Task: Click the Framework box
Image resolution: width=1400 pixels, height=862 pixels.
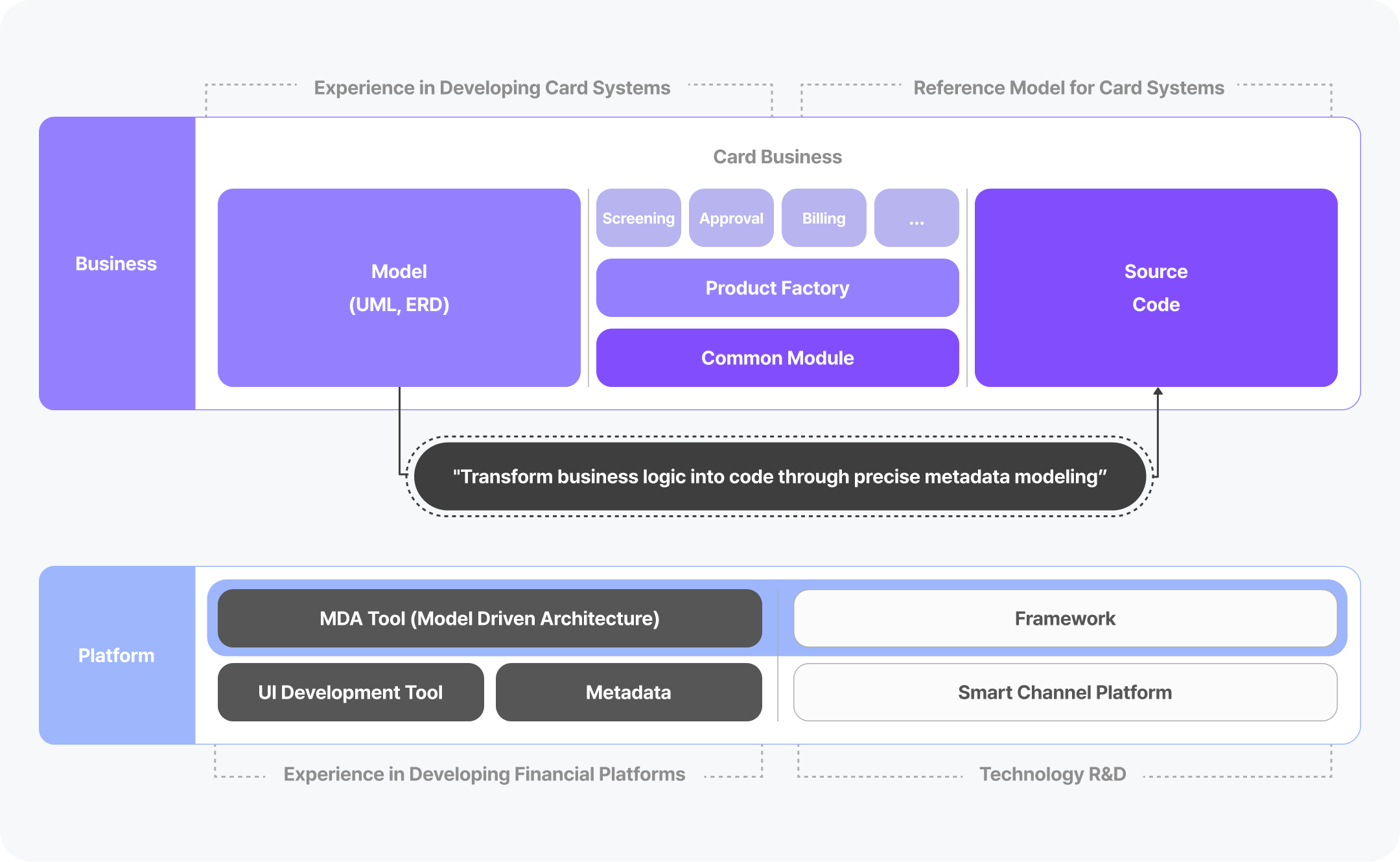Action: 1065,618
